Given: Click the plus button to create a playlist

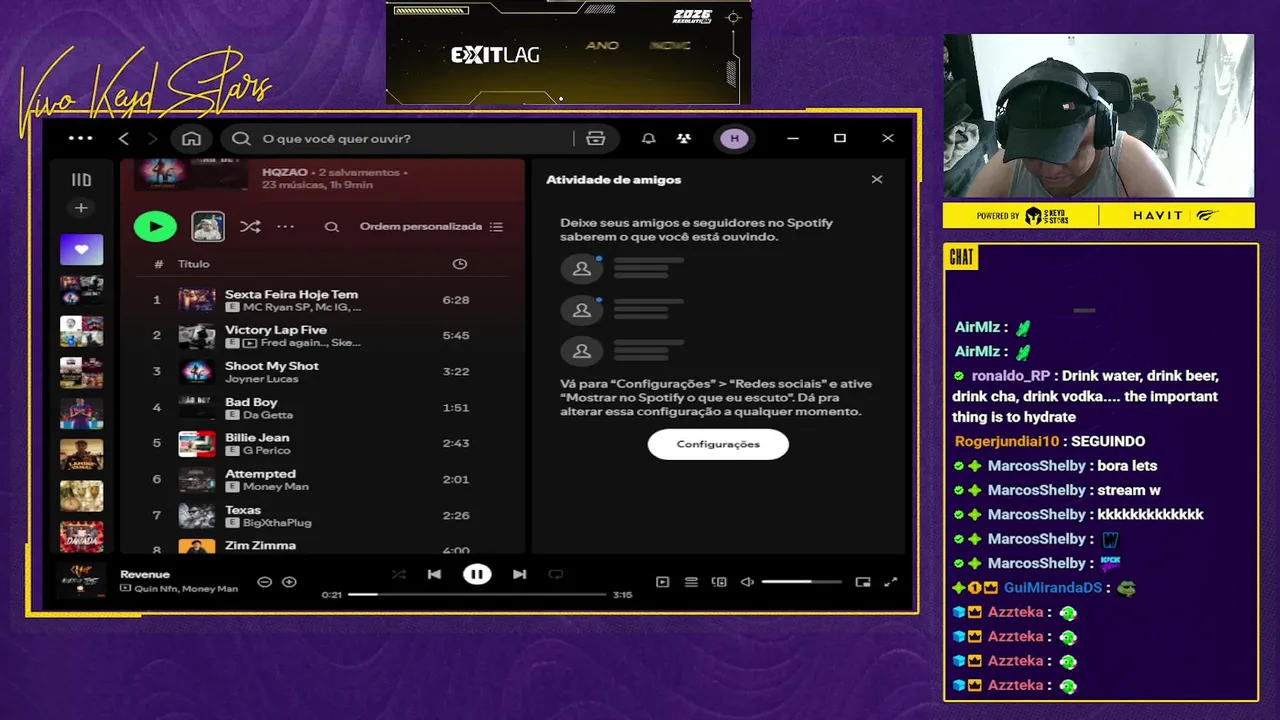Looking at the screenshot, I should (x=82, y=208).
